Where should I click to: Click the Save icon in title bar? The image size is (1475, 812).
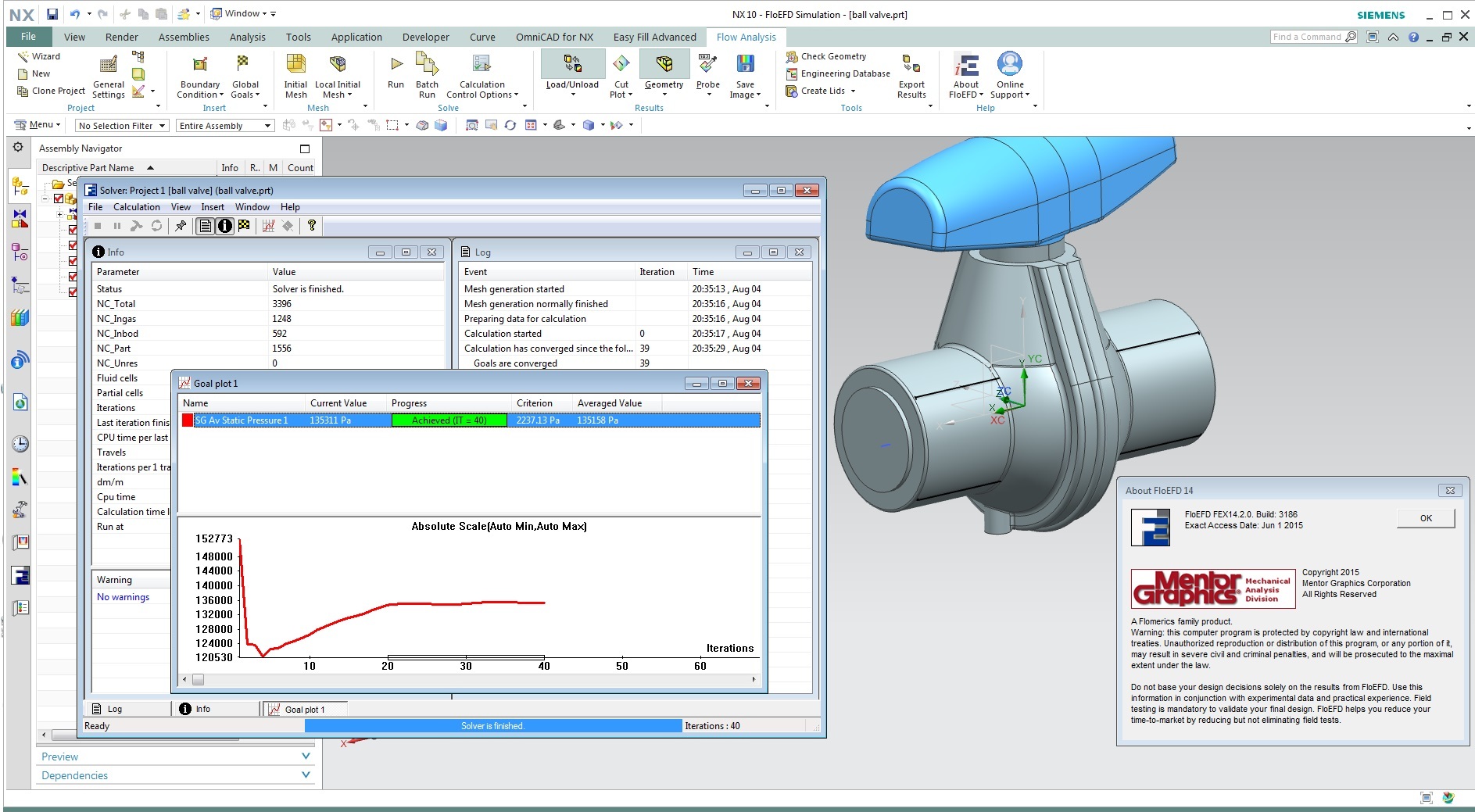point(52,14)
